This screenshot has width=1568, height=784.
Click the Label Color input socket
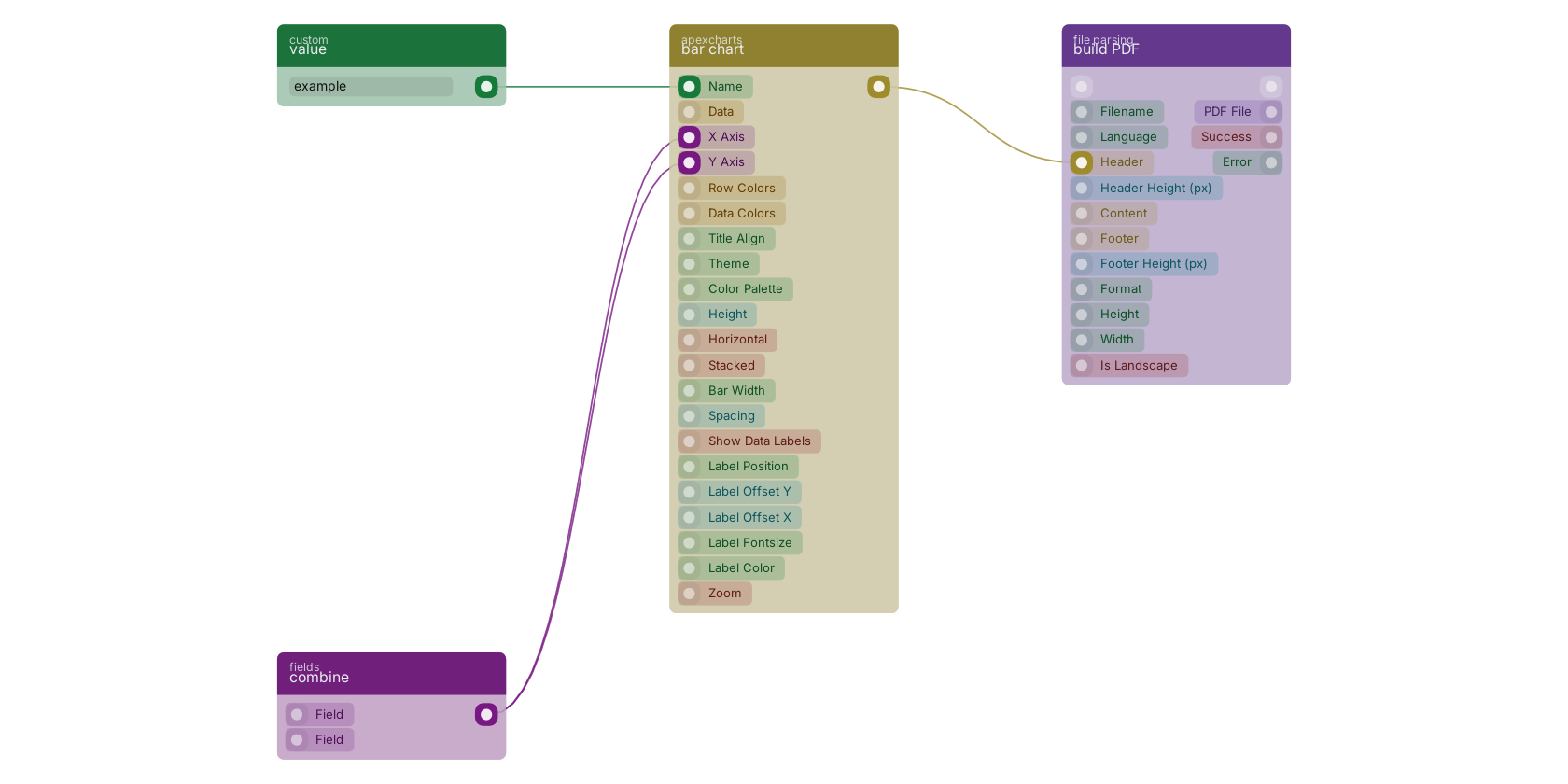pos(690,568)
